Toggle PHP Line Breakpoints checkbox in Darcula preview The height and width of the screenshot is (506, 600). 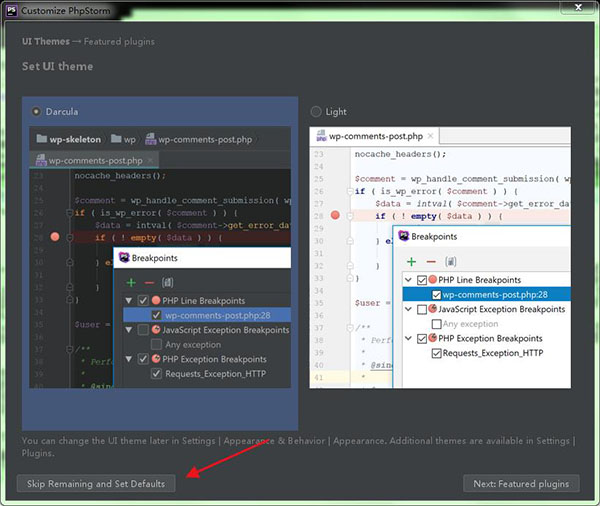pos(143,301)
